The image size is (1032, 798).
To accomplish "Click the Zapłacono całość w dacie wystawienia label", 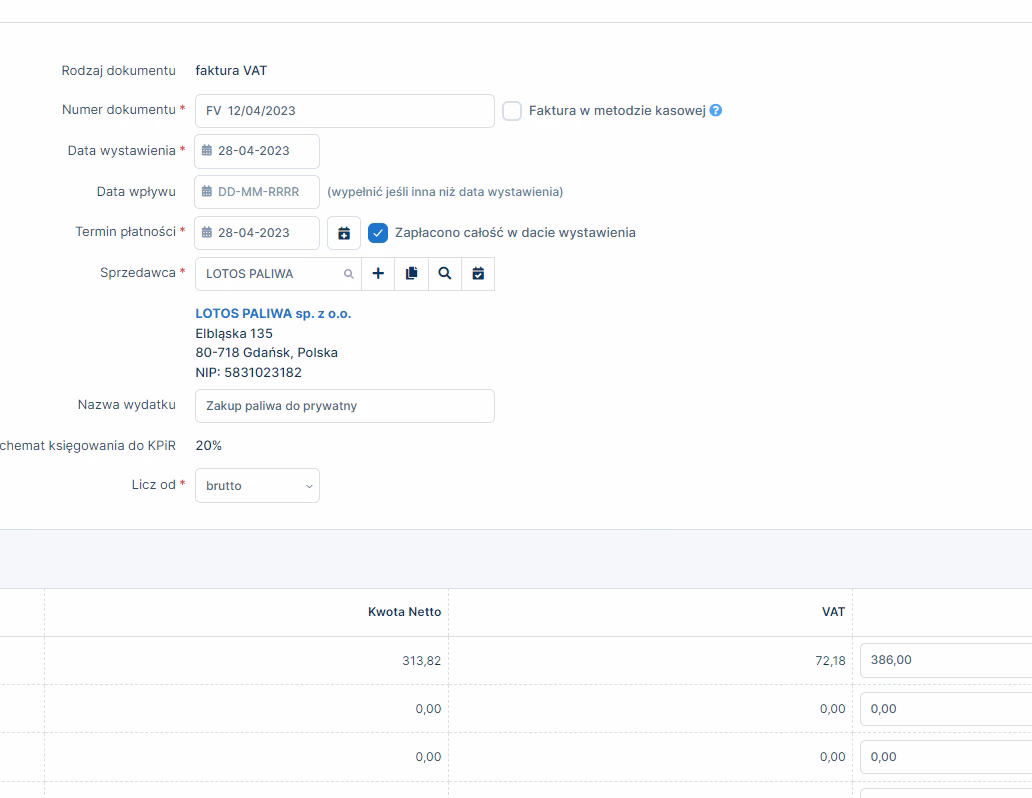I will pyautogui.click(x=515, y=233).
